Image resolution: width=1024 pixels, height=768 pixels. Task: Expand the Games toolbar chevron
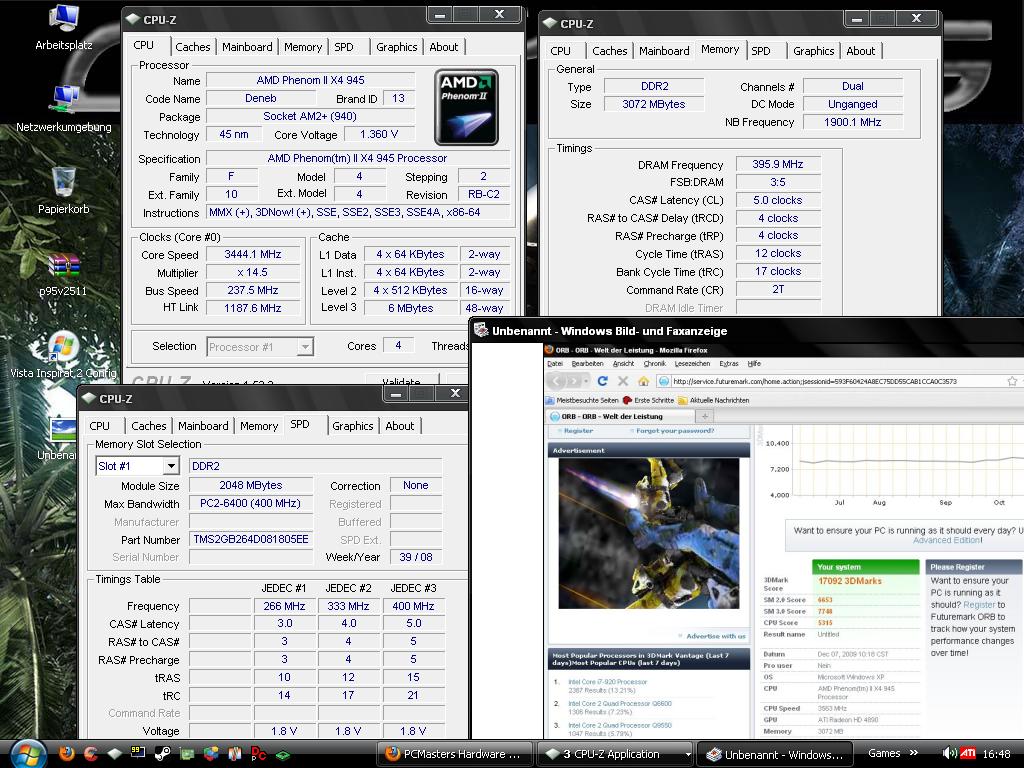914,753
